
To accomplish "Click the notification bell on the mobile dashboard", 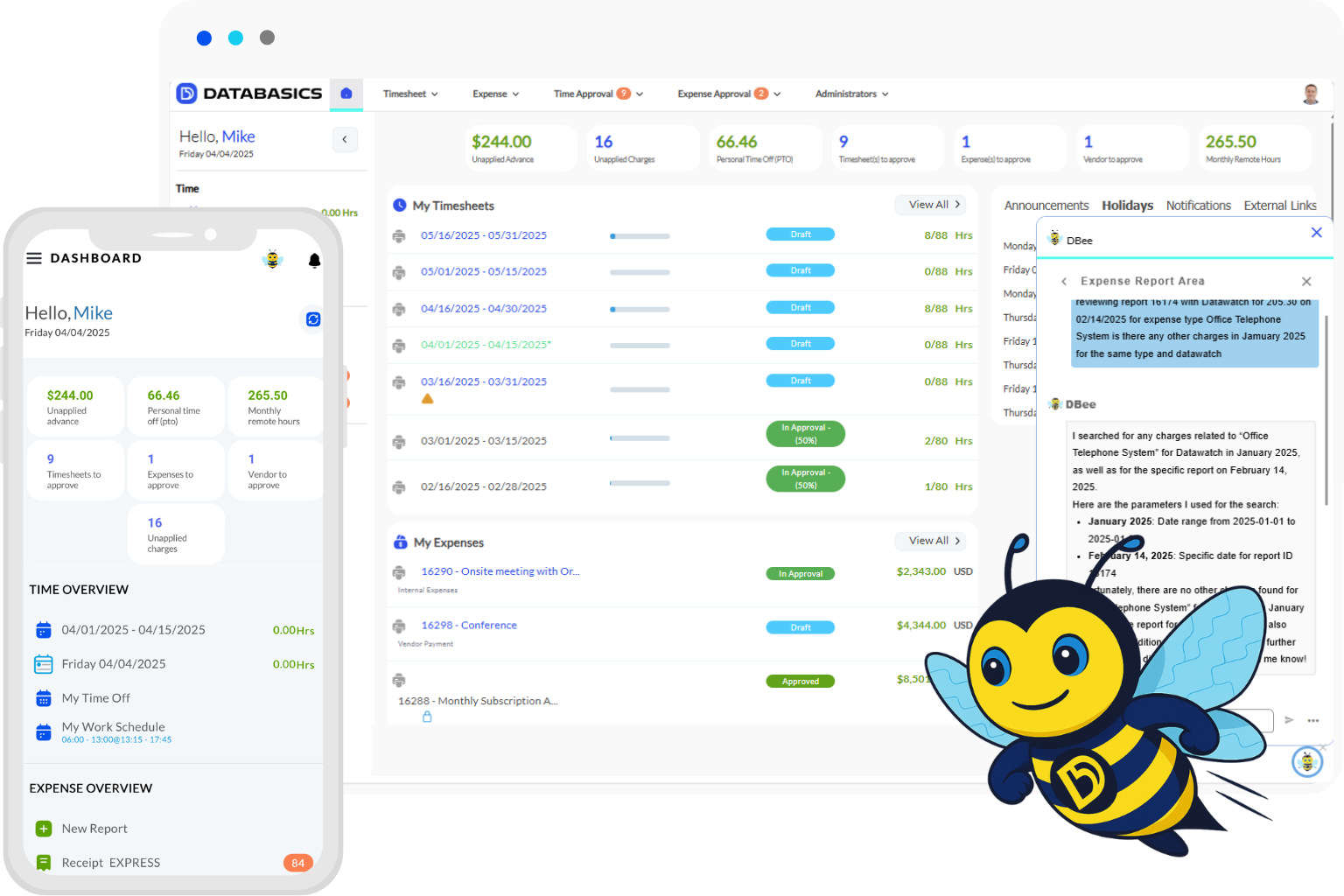I will (314, 260).
